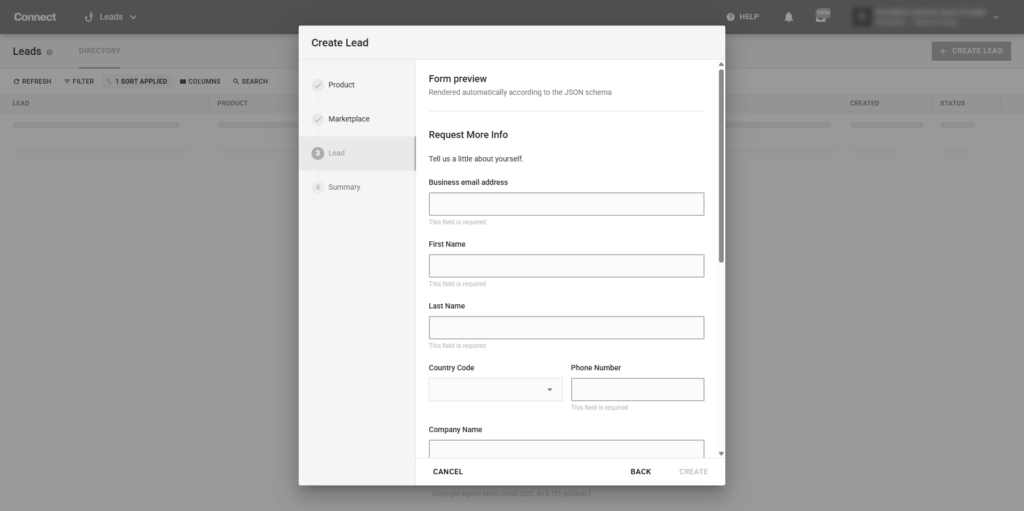Screen dimensions: 1024x511
Task: Open the Help icon in header
Action: pos(731,17)
